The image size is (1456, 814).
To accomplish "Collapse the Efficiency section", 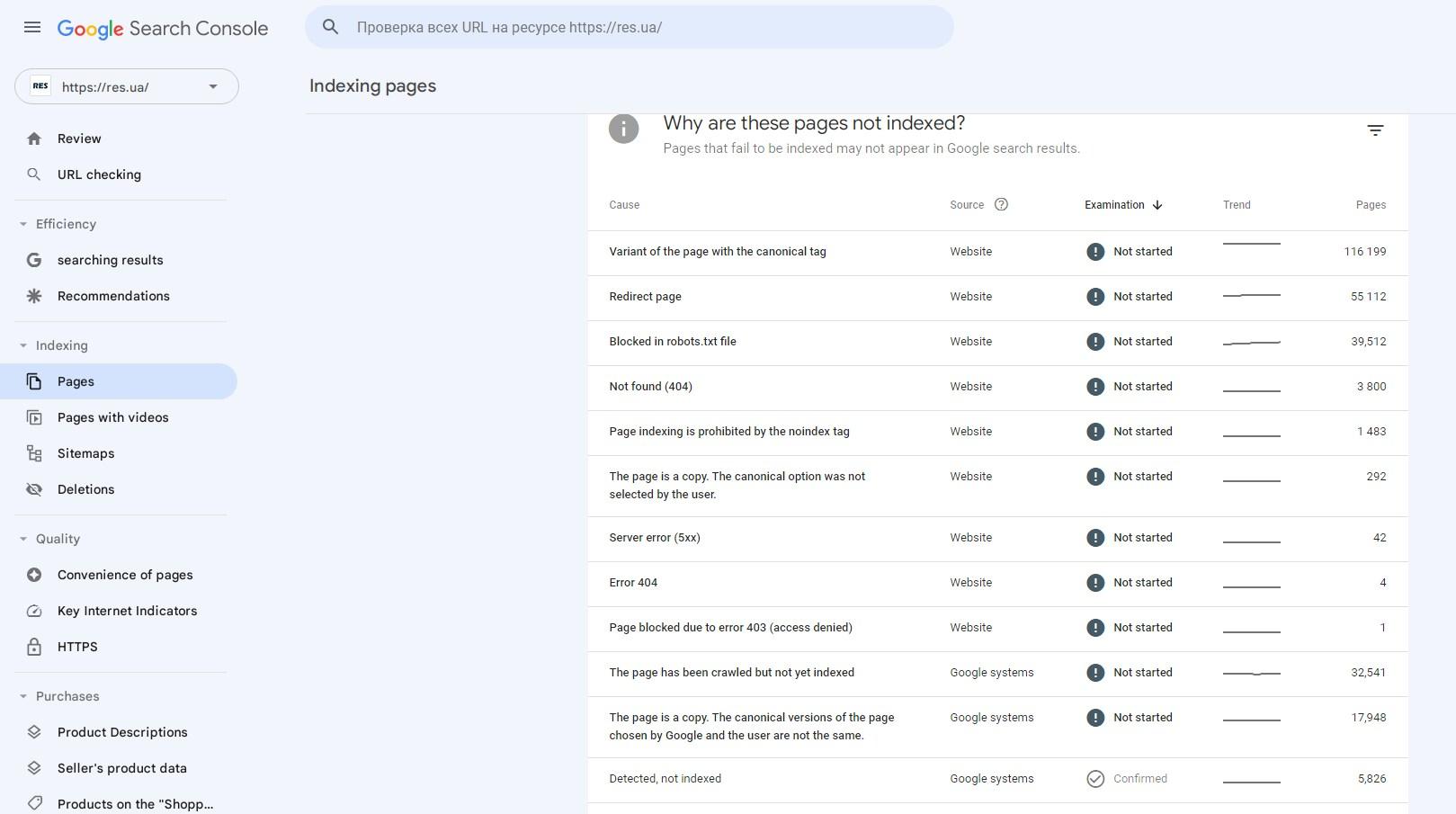I will pos(23,224).
